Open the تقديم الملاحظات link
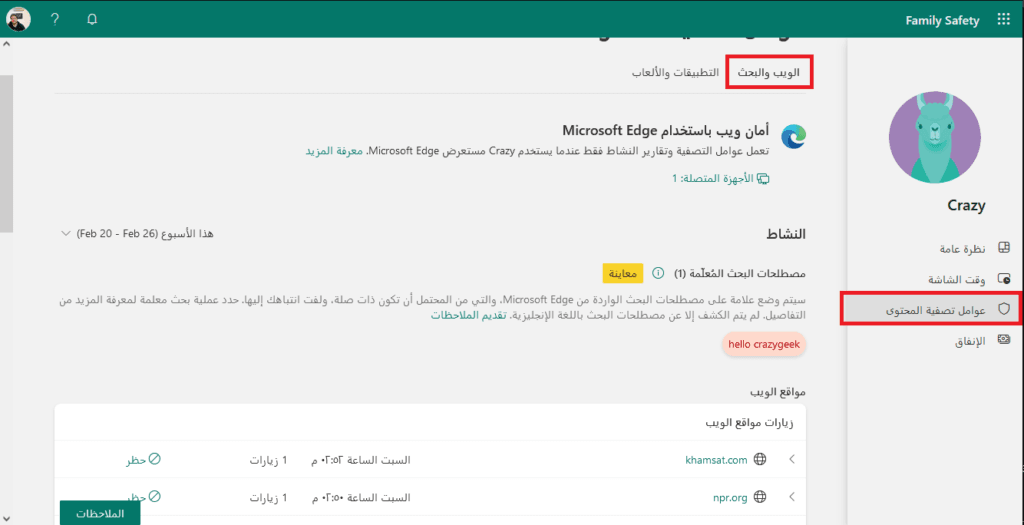The width and height of the screenshot is (1024, 525). (x=468, y=315)
